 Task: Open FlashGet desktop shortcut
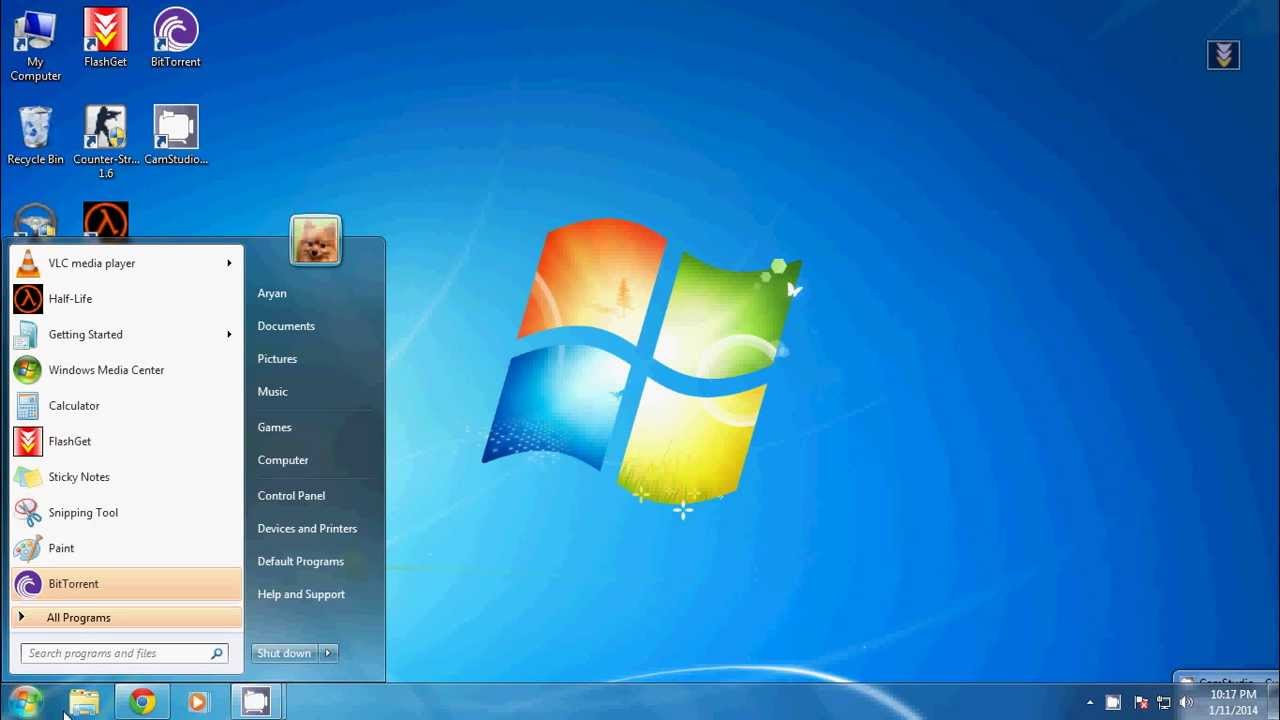pos(105,38)
